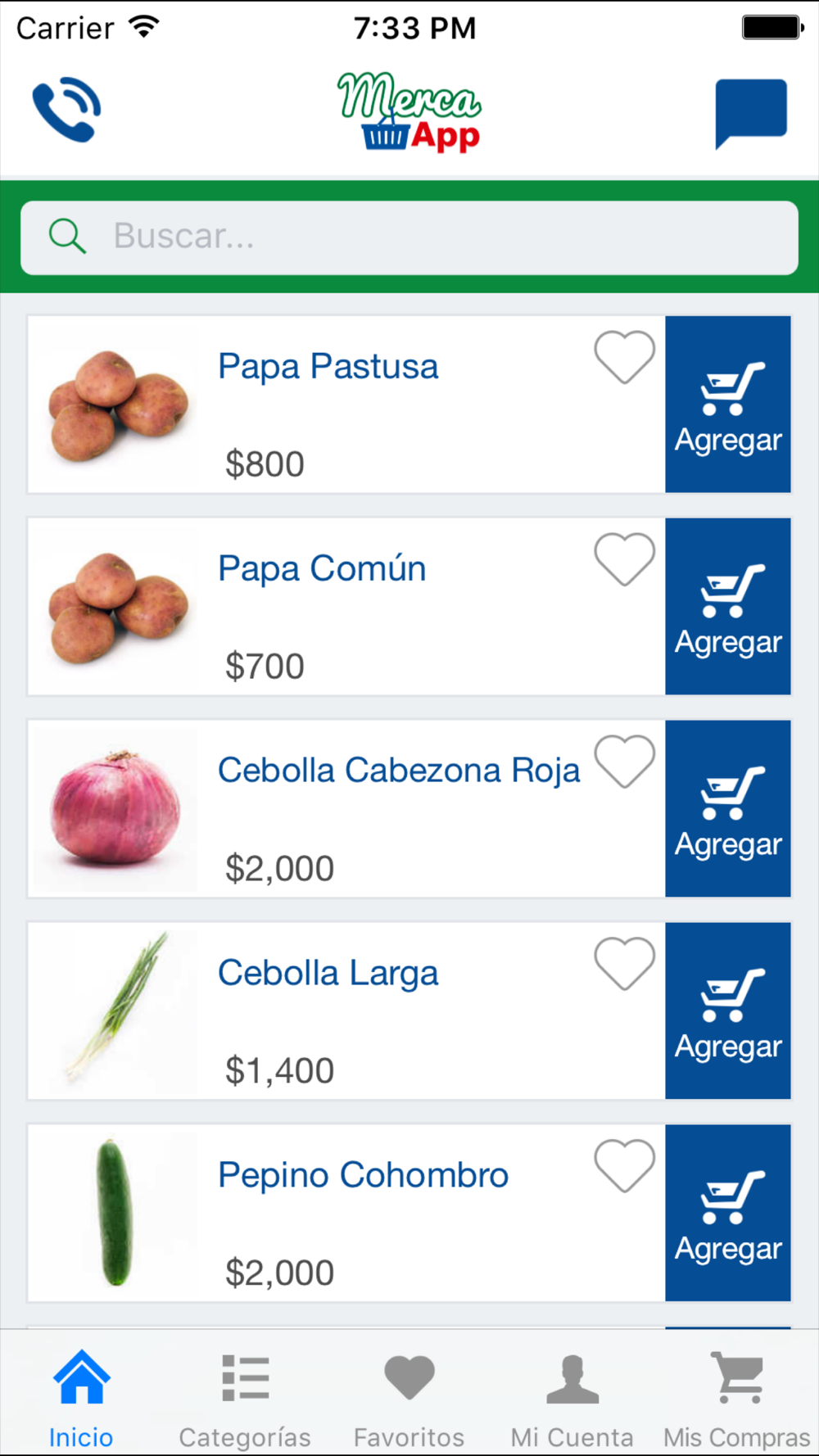Go to Mi Cuenta tab
This screenshot has width=819, height=1456.
572,1400
